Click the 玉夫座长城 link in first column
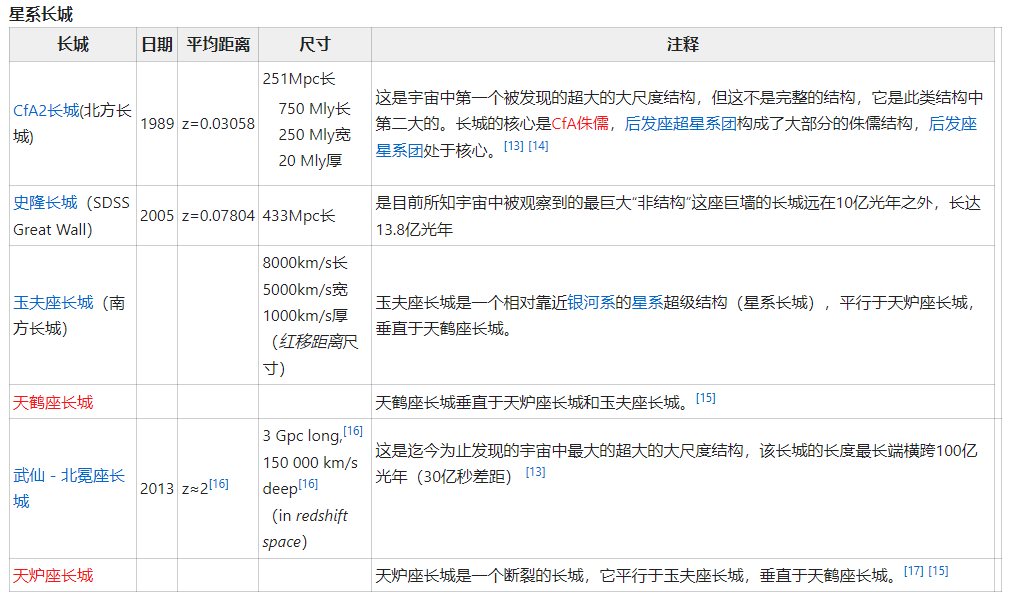Screen dimensions: 1009x599 tap(53, 302)
